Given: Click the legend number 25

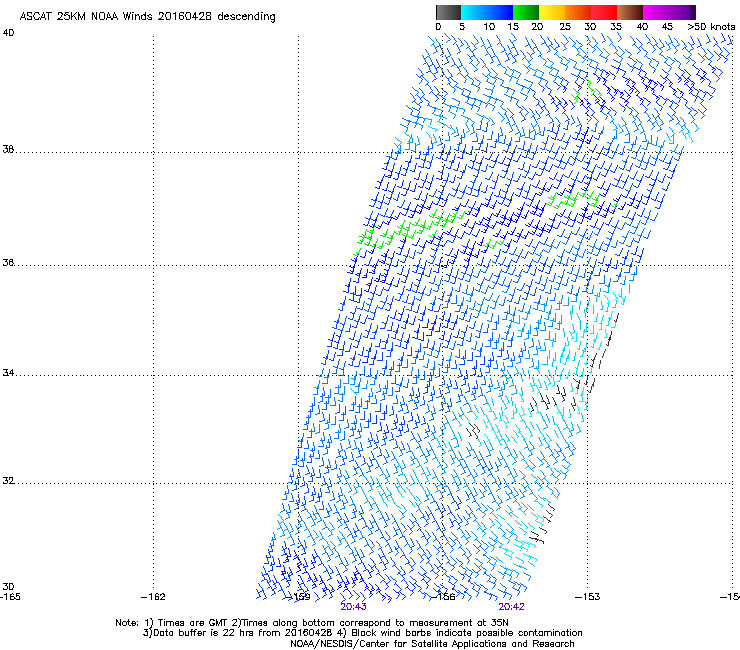Looking at the screenshot, I should pyautogui.click(x=565, y=27).
